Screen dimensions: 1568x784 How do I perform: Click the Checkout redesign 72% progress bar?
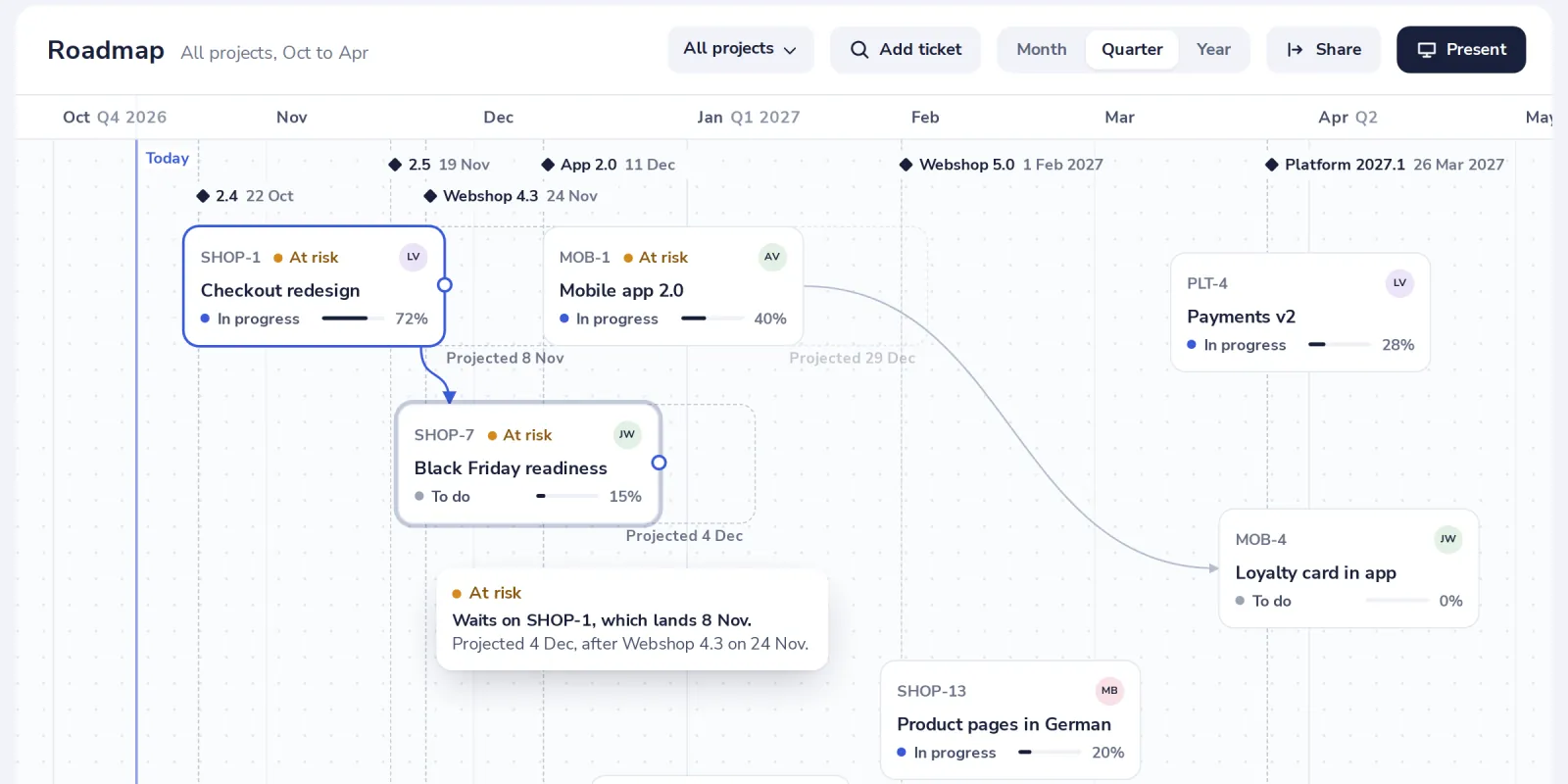coord(353,318)
